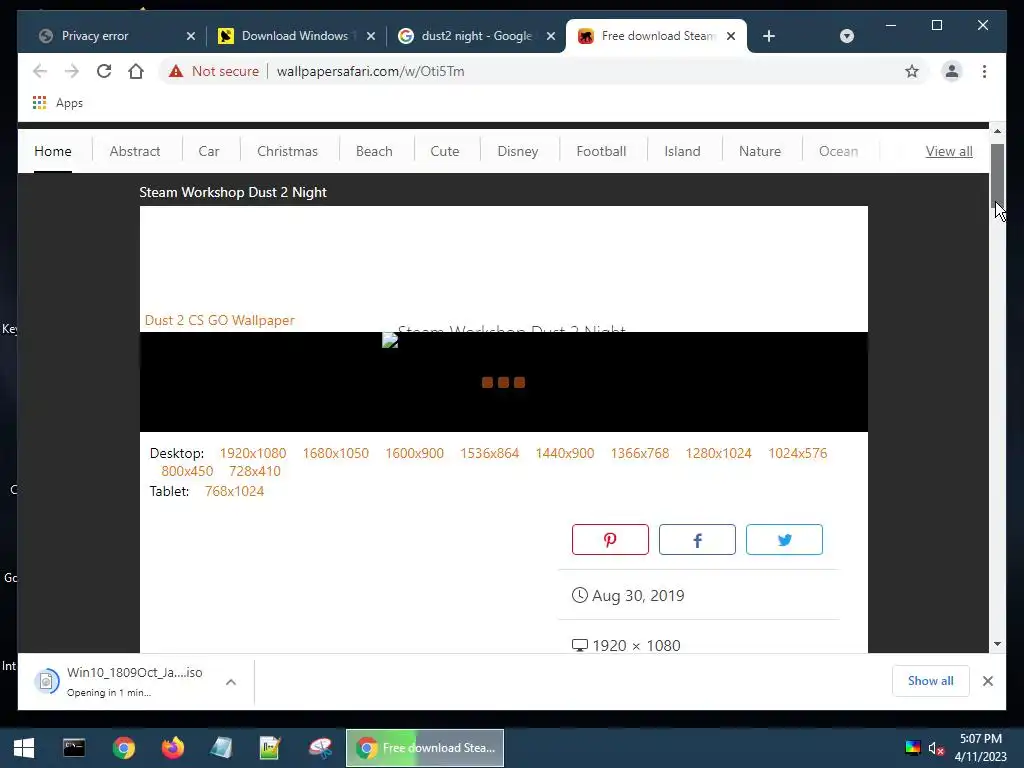Open Firefox from the taskbar
The width and height of the screenshot is (1024, 768).
172,748
